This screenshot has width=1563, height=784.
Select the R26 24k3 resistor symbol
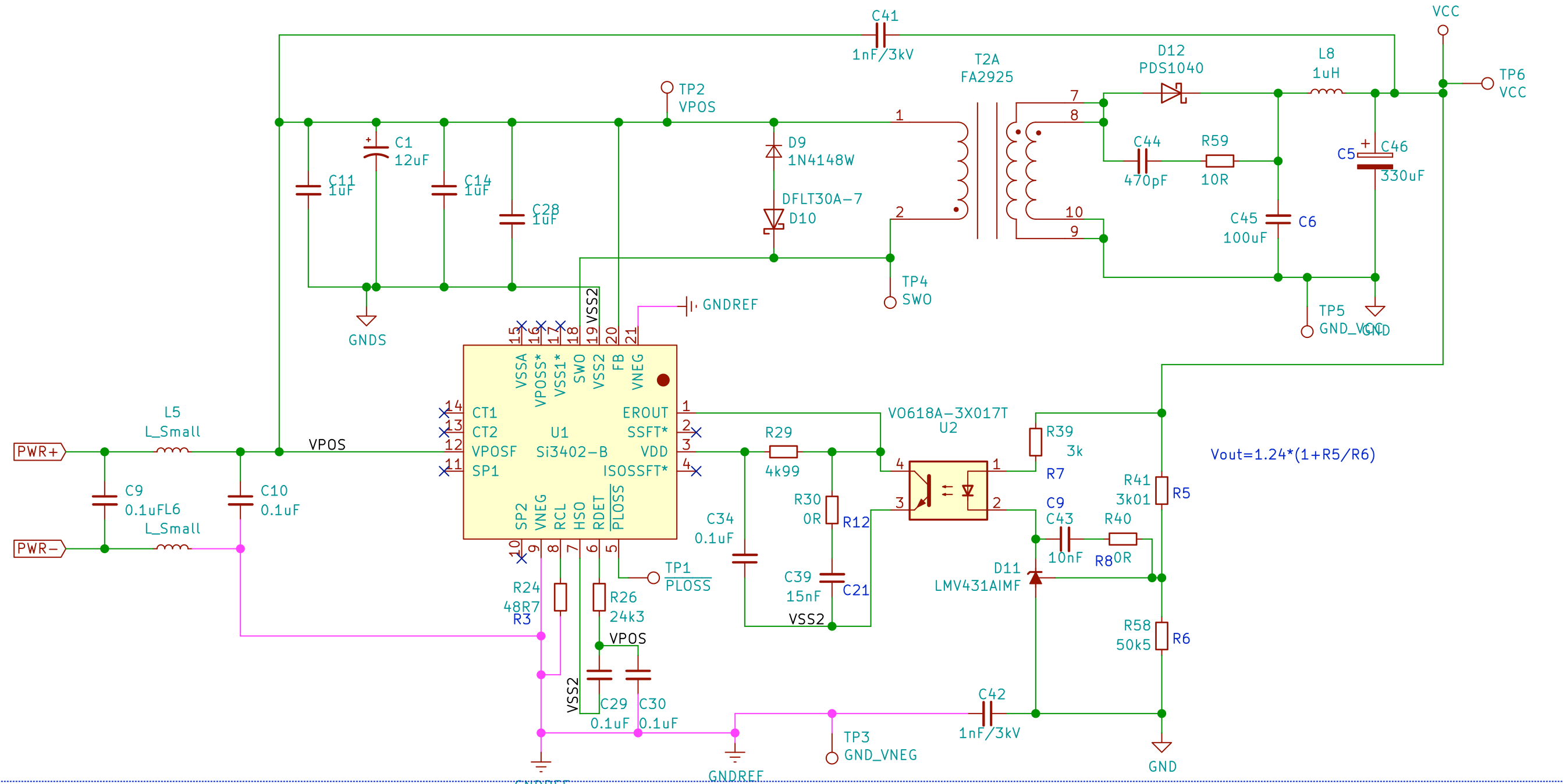[x=599, y=597]
